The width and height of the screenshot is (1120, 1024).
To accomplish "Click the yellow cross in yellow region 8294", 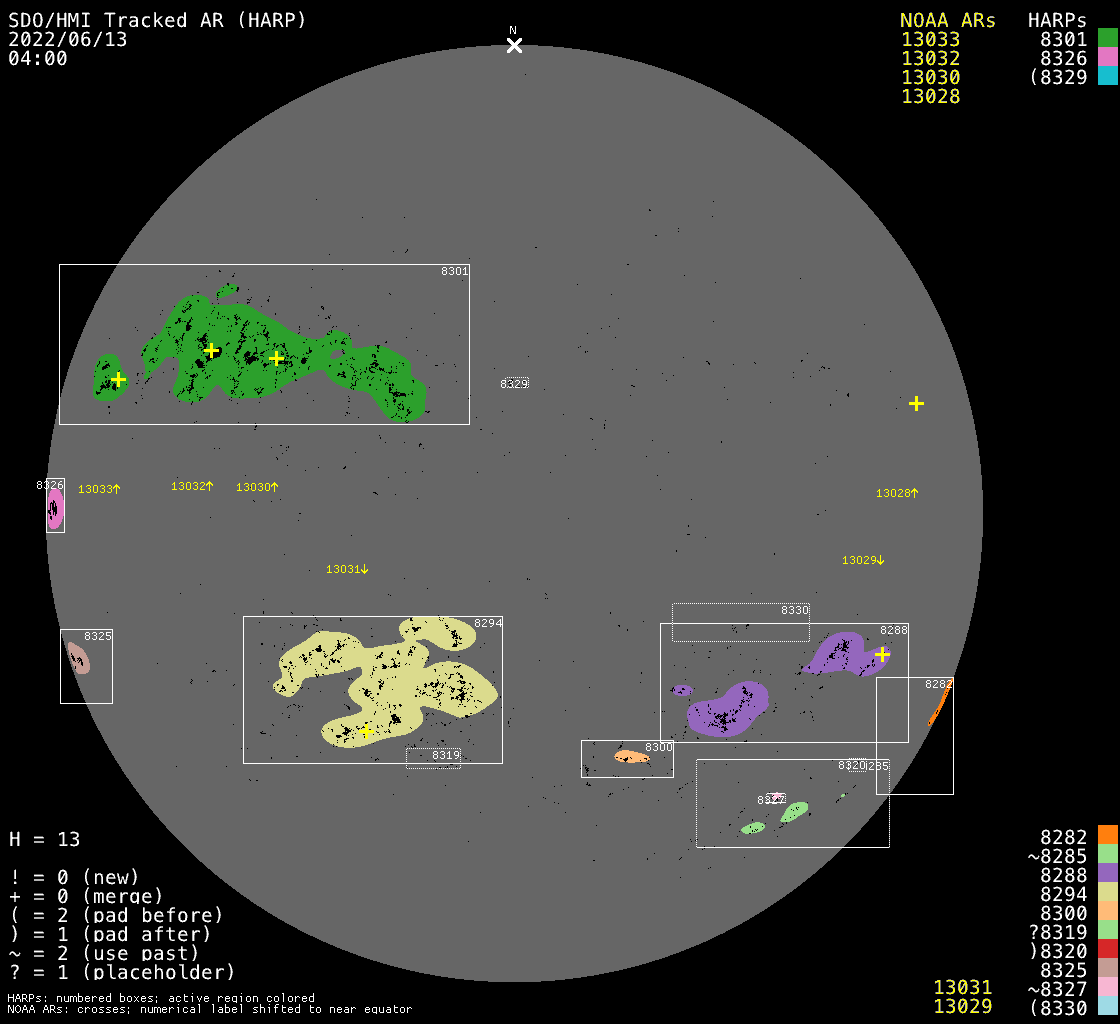I will pos(366,732).
